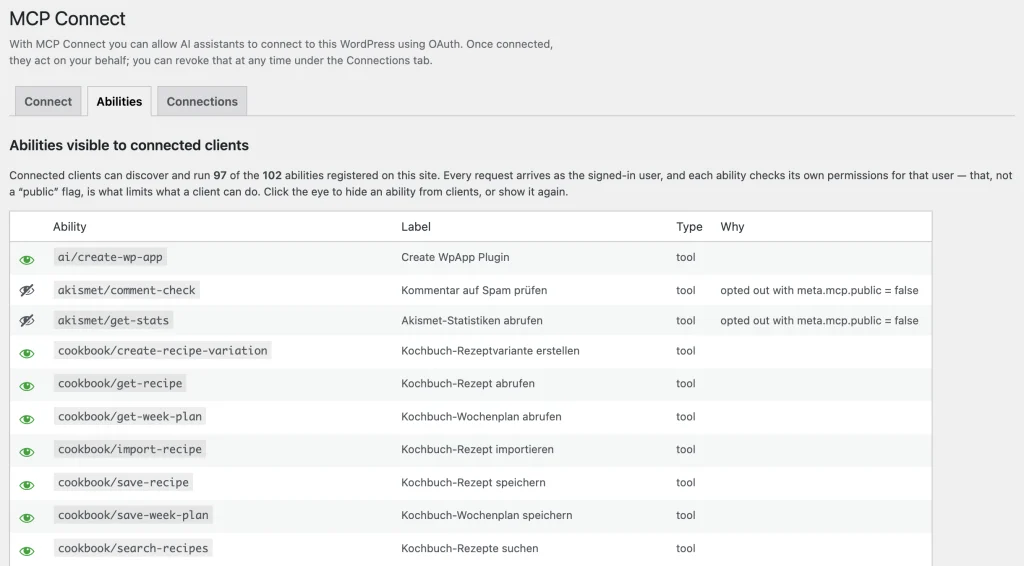The width and height of the screenshot is (1024, 566).
Task: Click the Type column header
Action: pos(689,227)
